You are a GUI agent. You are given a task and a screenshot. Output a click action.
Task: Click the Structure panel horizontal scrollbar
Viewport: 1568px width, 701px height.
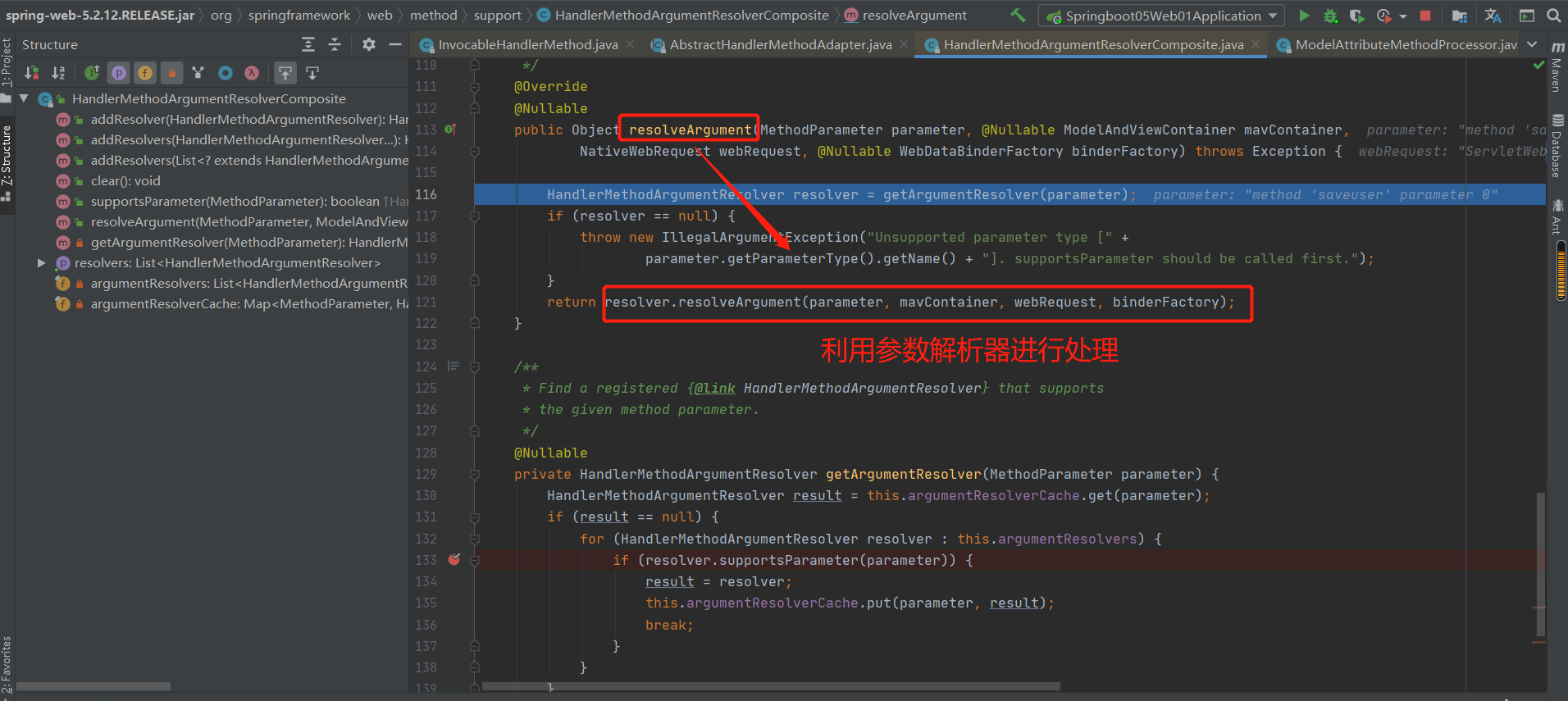coord(93,686)
